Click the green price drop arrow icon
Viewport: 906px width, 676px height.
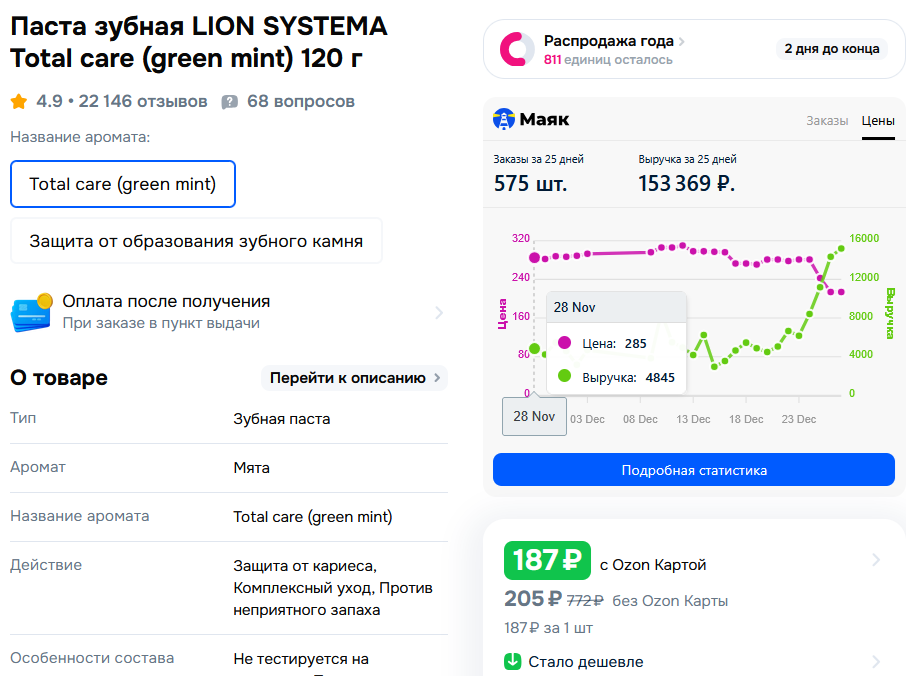tap(513, 661)
